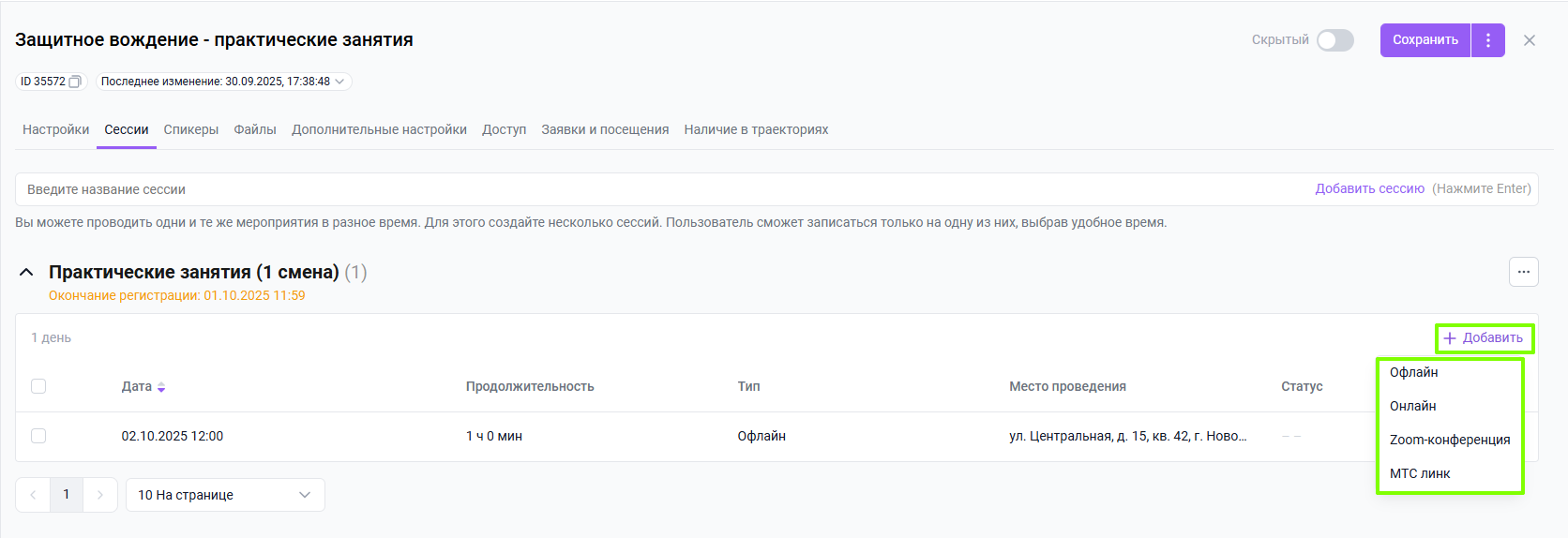Open the session's ellipsis options menu
Screen dimensions: 1568x538
coord(1523,272)
